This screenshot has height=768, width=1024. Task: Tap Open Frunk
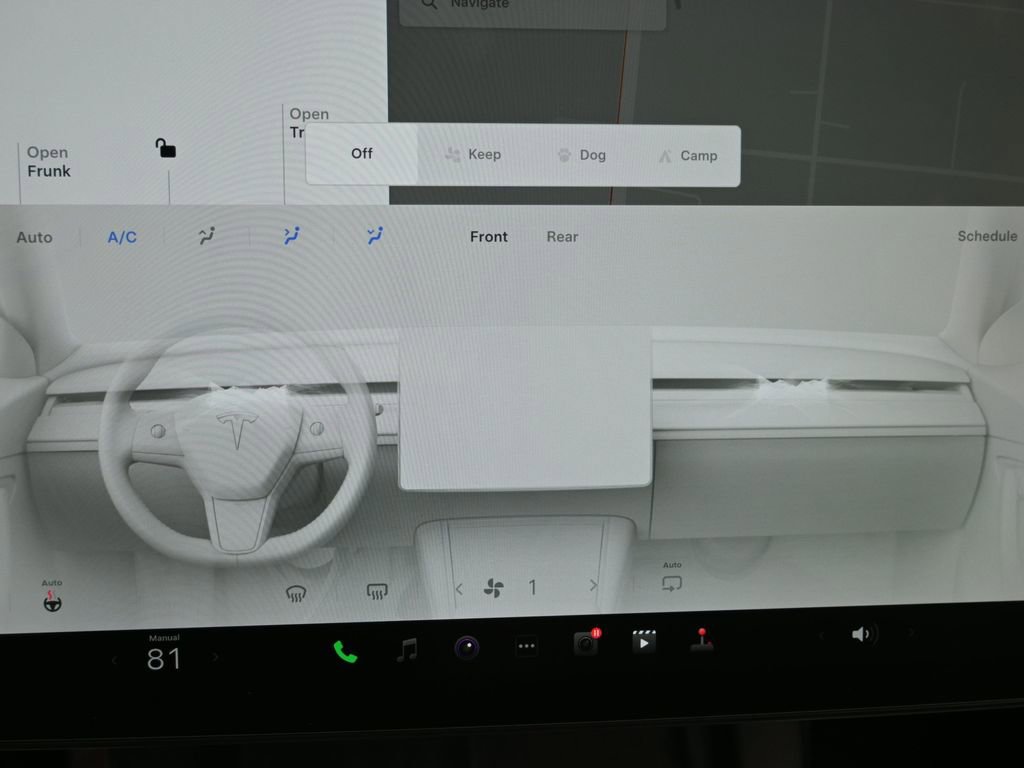click(x=46, y=161)
